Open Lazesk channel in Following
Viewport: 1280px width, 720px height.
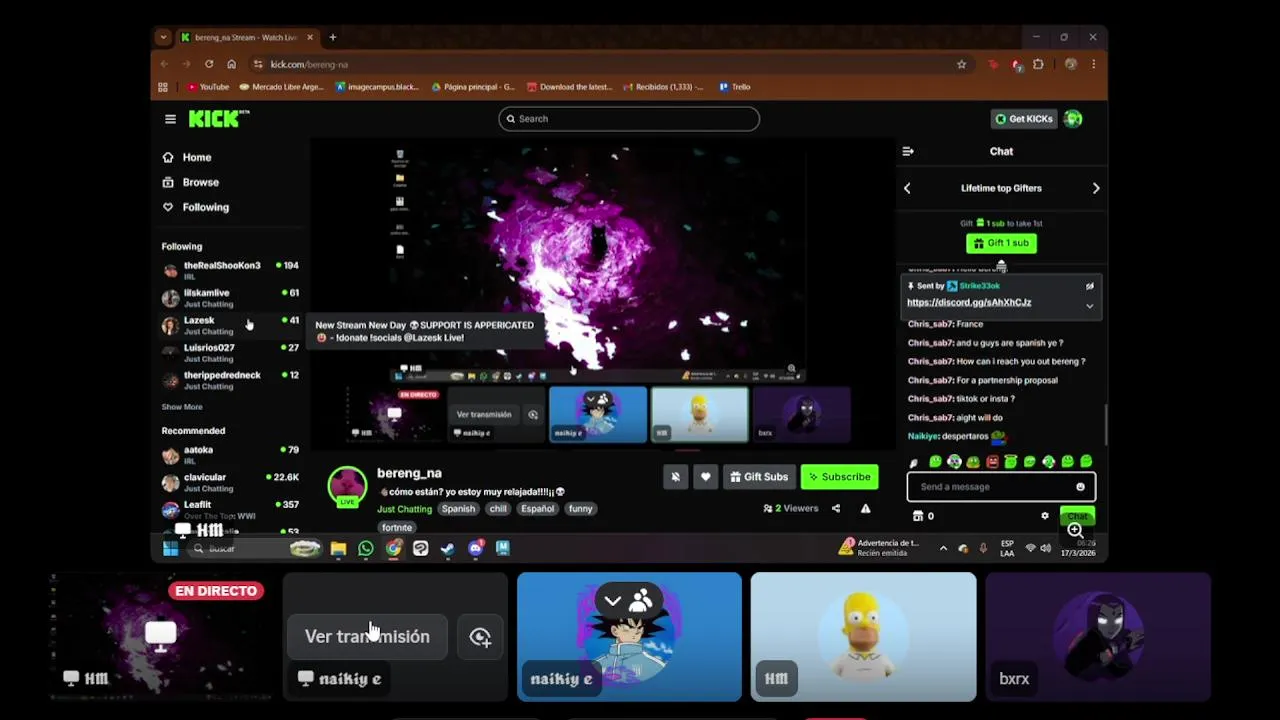click(230, 325)
